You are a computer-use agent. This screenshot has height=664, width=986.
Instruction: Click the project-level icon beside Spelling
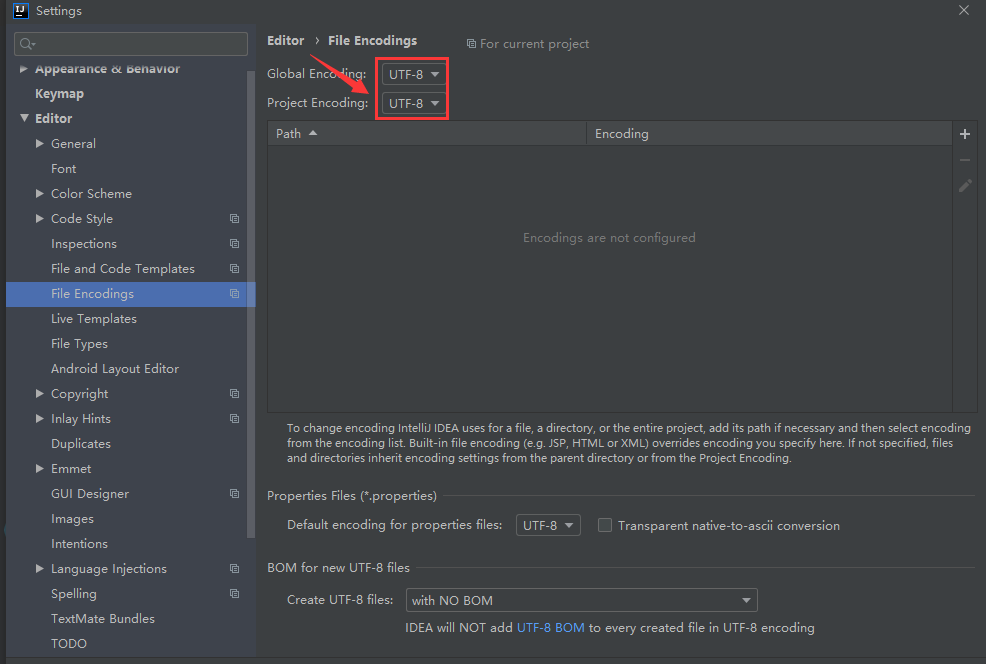pyautogui.click(x=235, y=594)
